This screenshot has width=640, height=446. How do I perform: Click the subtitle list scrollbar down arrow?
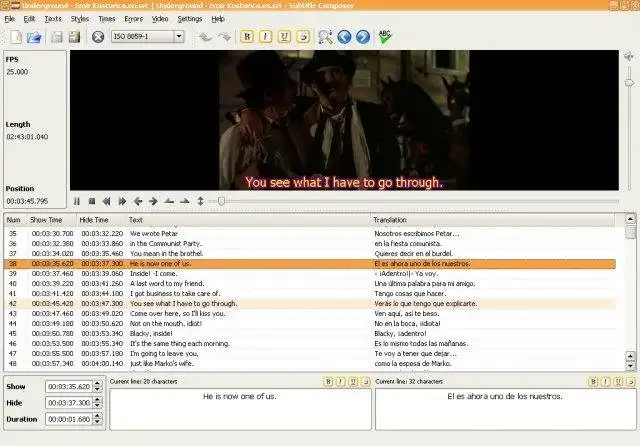tap(631, 366)
